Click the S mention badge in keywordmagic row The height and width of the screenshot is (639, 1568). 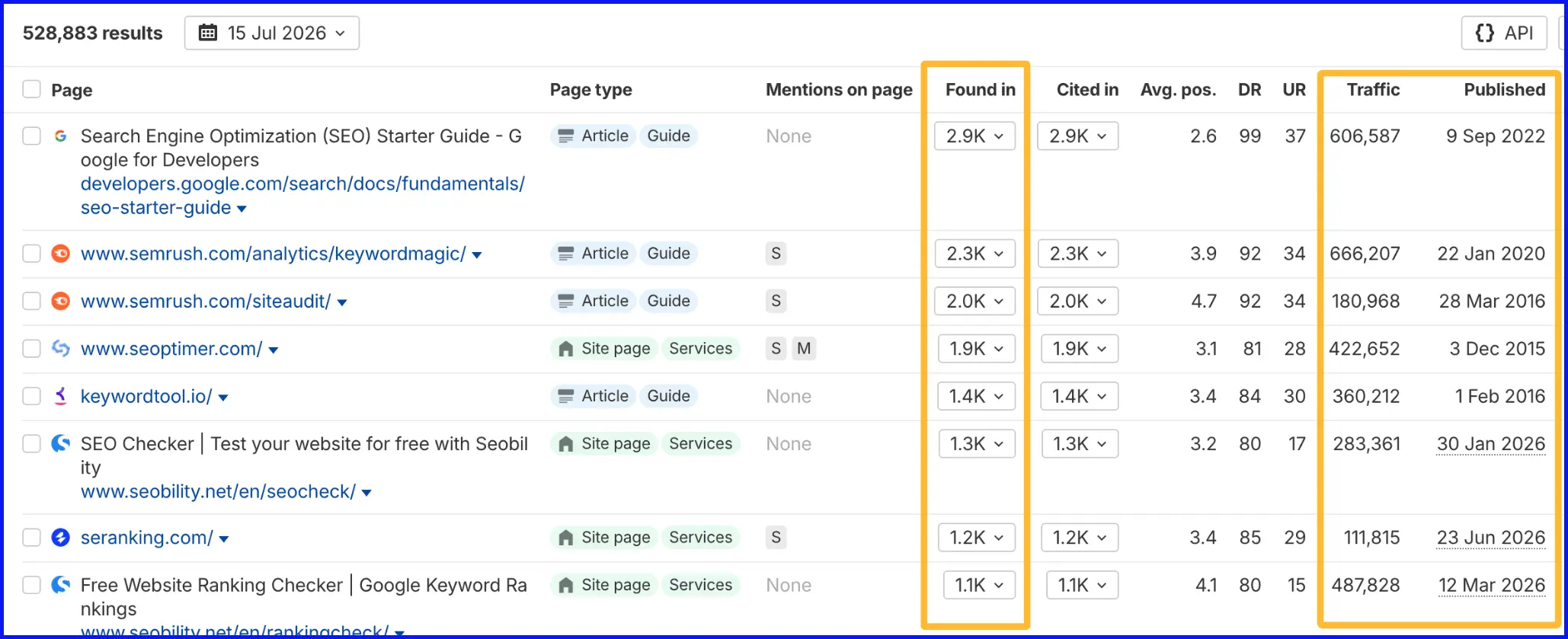(x=776, y=254)
